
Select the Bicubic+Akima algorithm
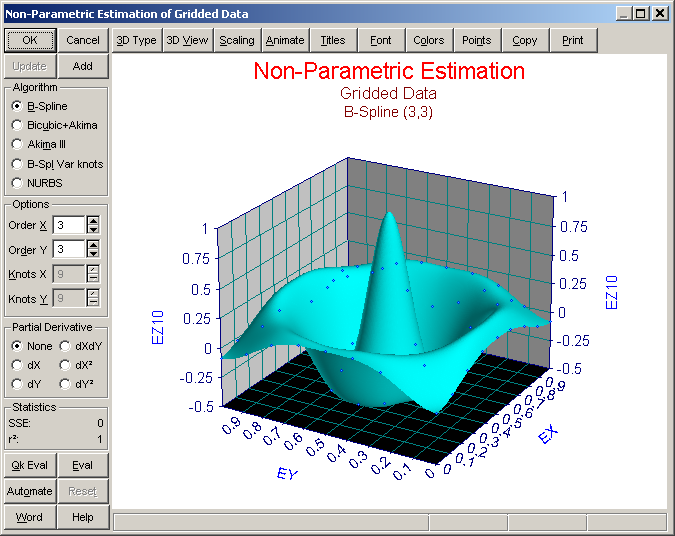pos(55,125)
